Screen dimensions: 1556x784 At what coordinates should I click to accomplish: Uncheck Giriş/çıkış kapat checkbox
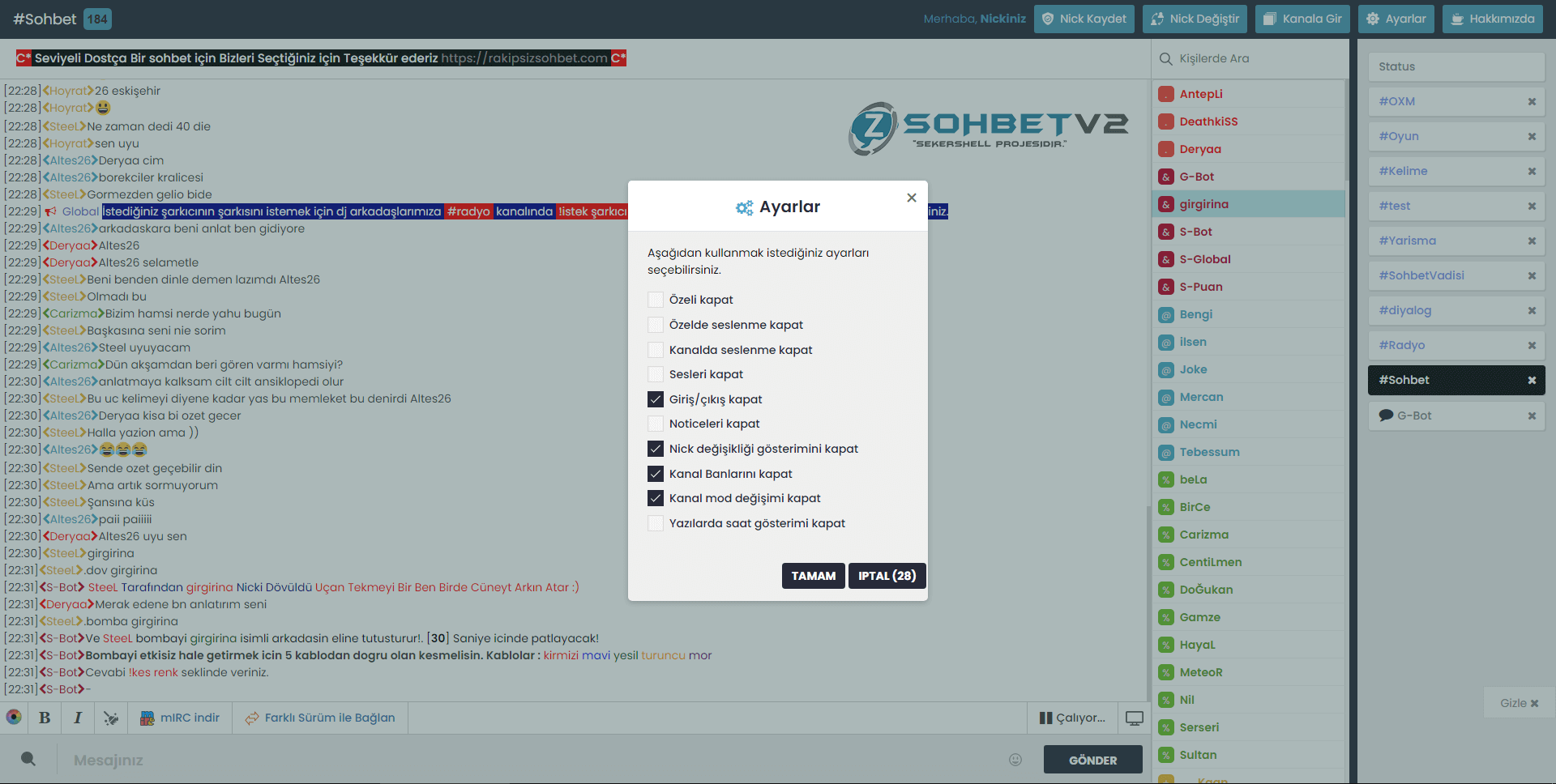[656, 399]
